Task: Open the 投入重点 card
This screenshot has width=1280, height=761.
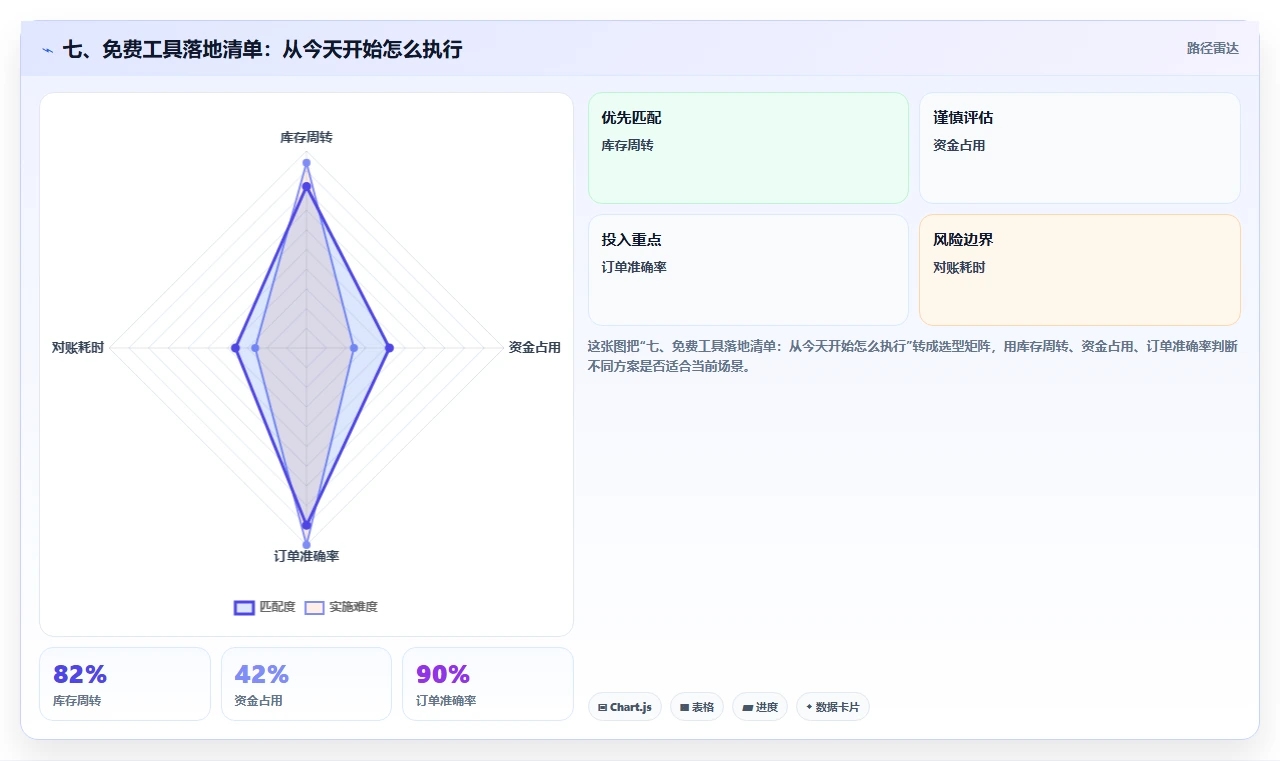Action: tap(748, 270)
